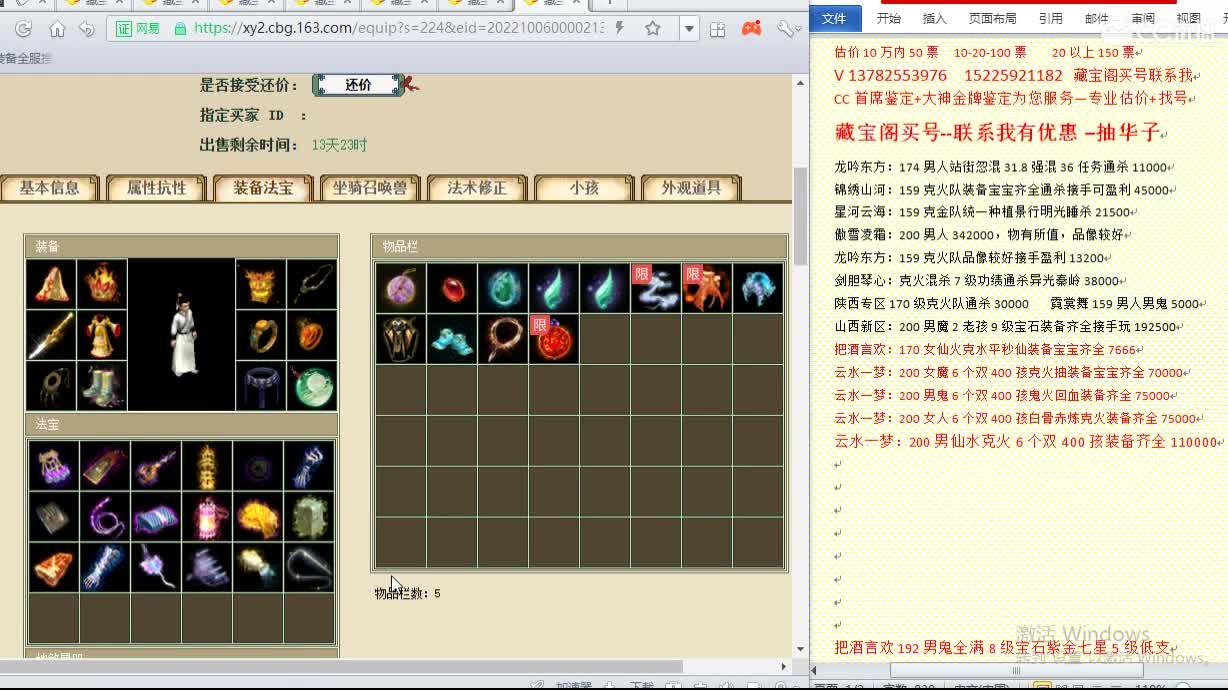1228x690 pixels.
Task: Click the restricted white cloud dragon item
Action: tap(656, 288)
